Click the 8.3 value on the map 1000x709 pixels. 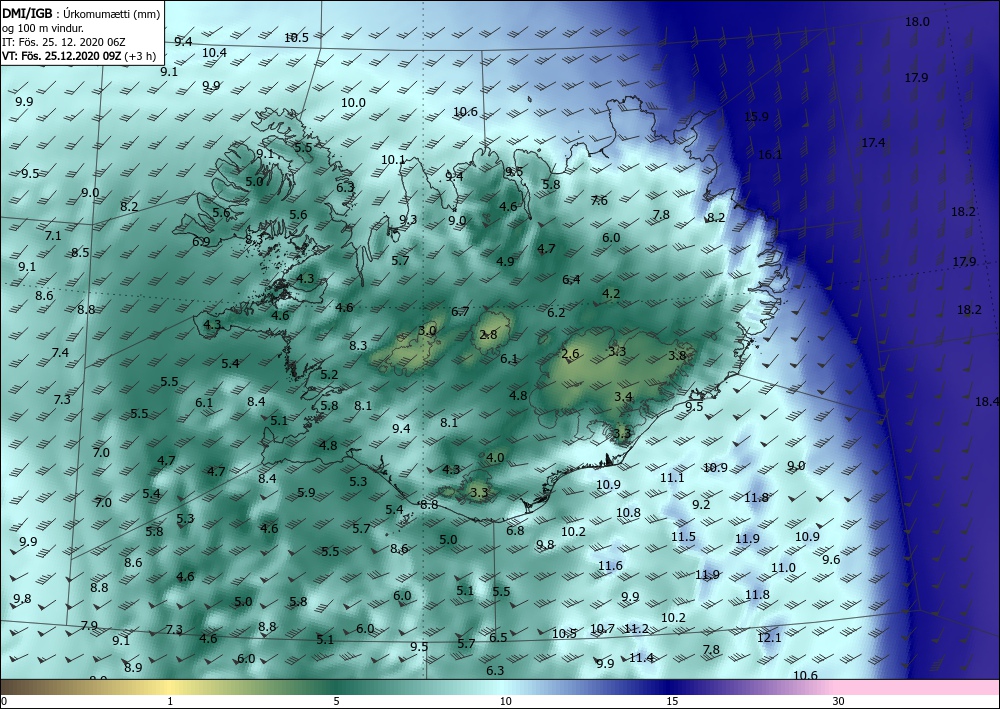pos(358,345)
